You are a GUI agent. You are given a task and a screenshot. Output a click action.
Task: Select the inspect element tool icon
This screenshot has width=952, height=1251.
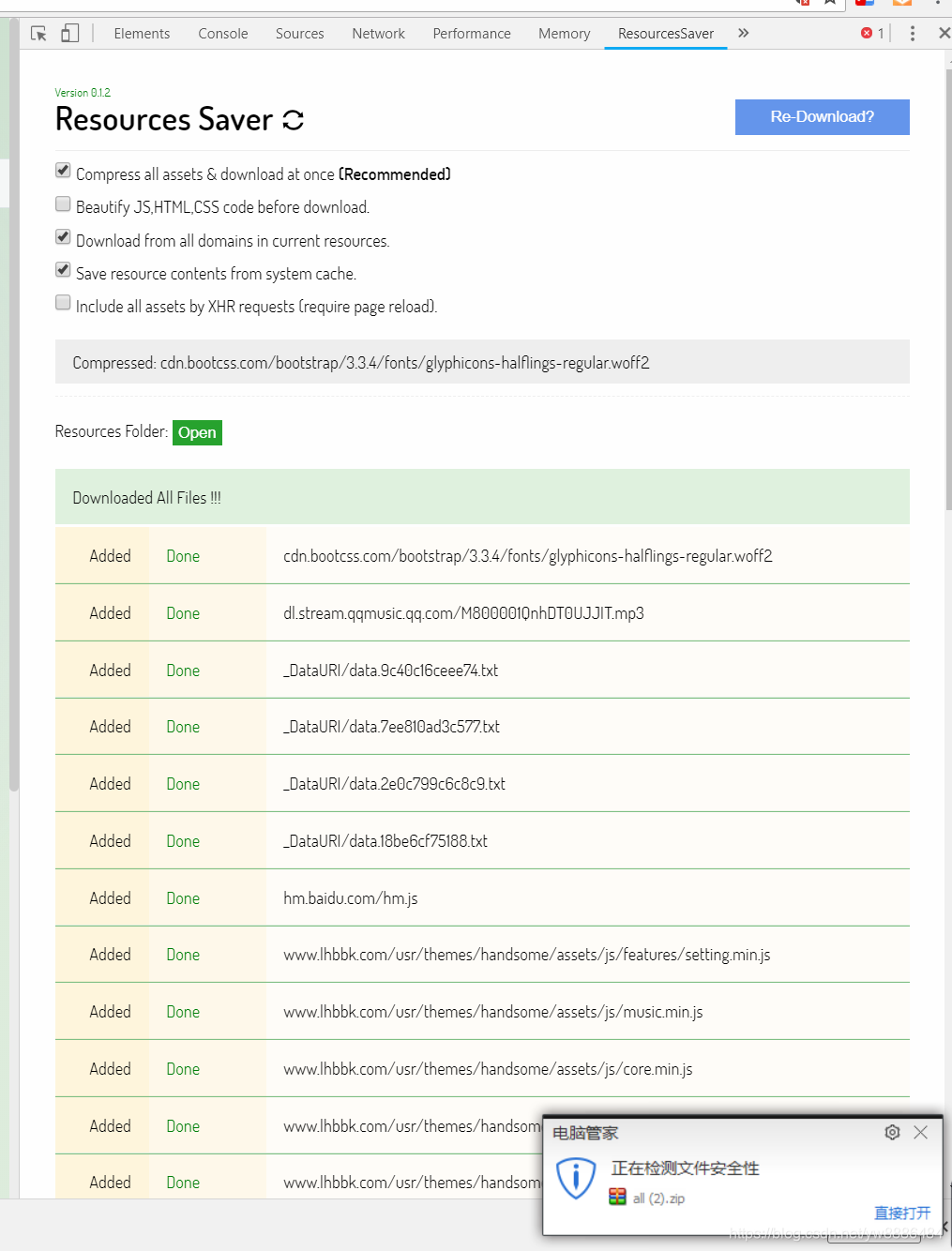pos(38,33)
